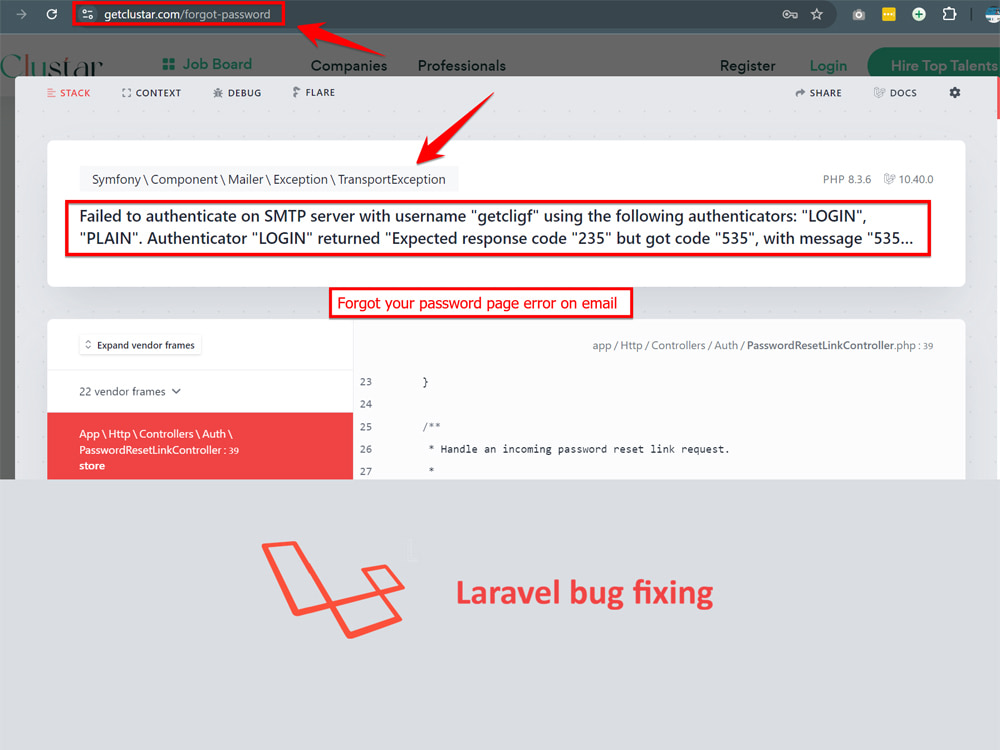Click the Laravel 10.40.0 version label
Image resolution: width=1000 pixels, height=750 pixels.
pos(908,179)
